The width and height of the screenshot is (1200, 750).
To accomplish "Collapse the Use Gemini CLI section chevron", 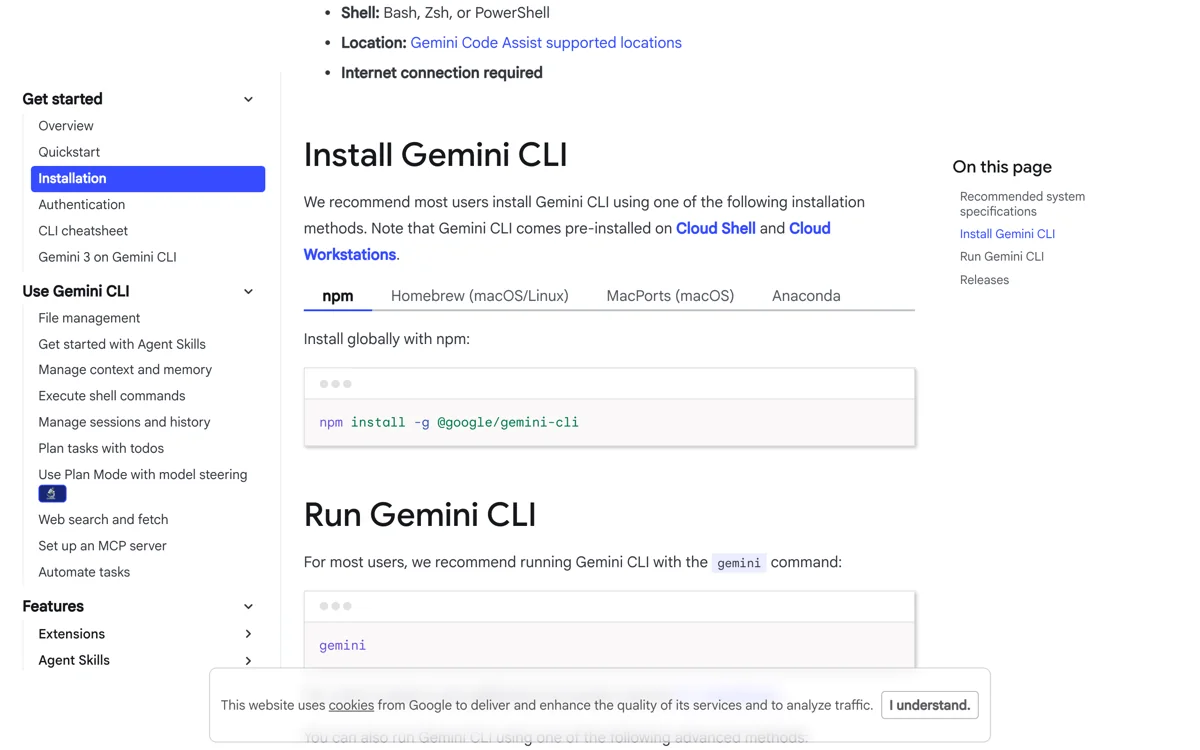I will coord(248,291).
